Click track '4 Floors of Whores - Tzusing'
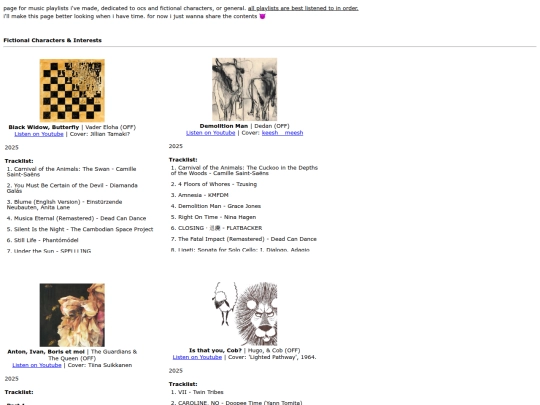 [214, 184]
